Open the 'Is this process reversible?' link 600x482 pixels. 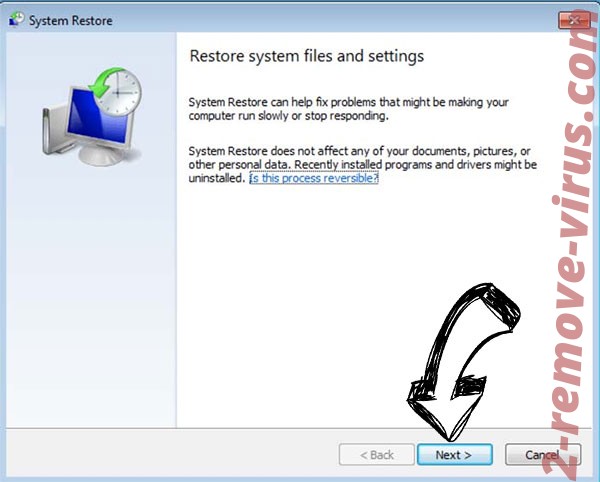coord(314,178)
